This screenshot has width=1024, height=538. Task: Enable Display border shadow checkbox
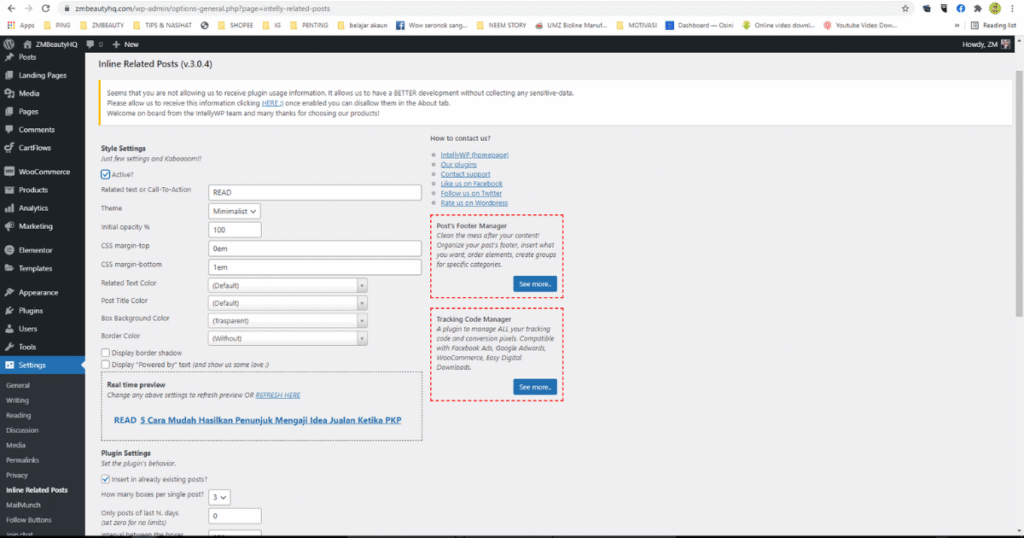[105, 353]
